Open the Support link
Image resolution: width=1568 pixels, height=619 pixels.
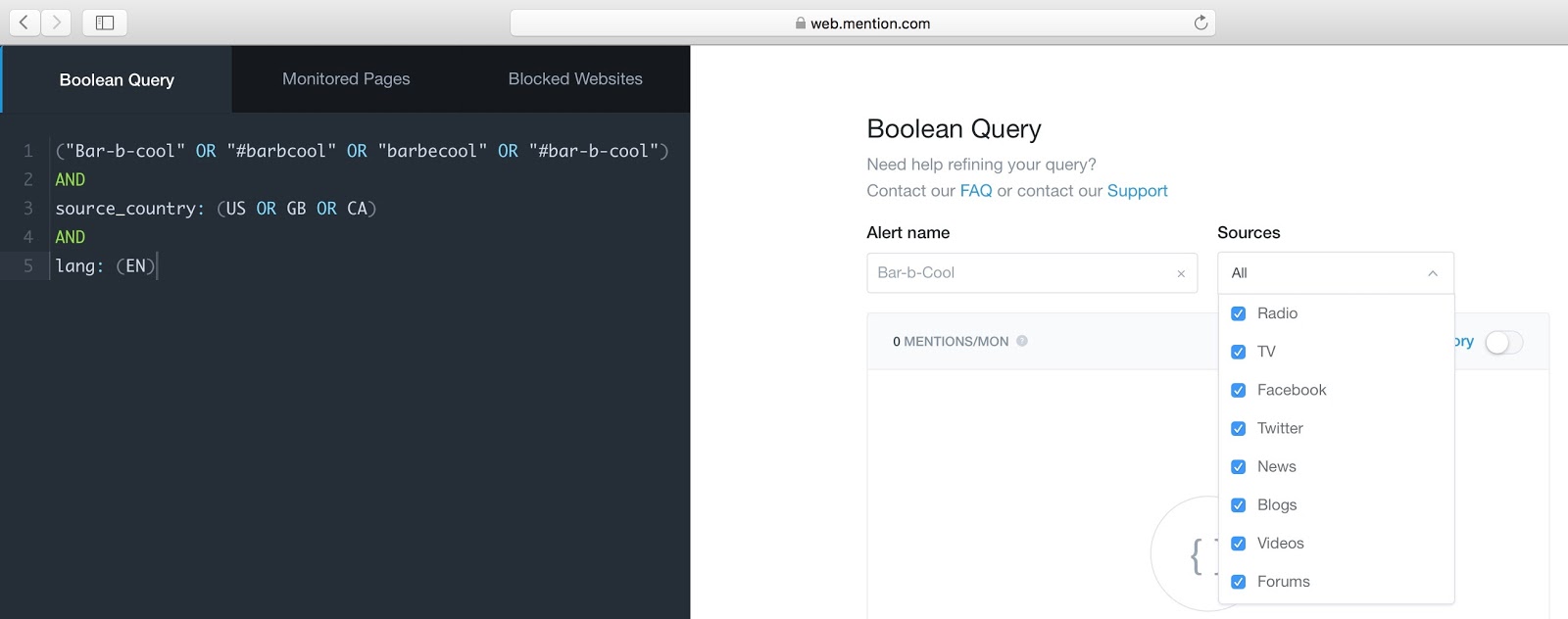click(x=1137, y=191)
